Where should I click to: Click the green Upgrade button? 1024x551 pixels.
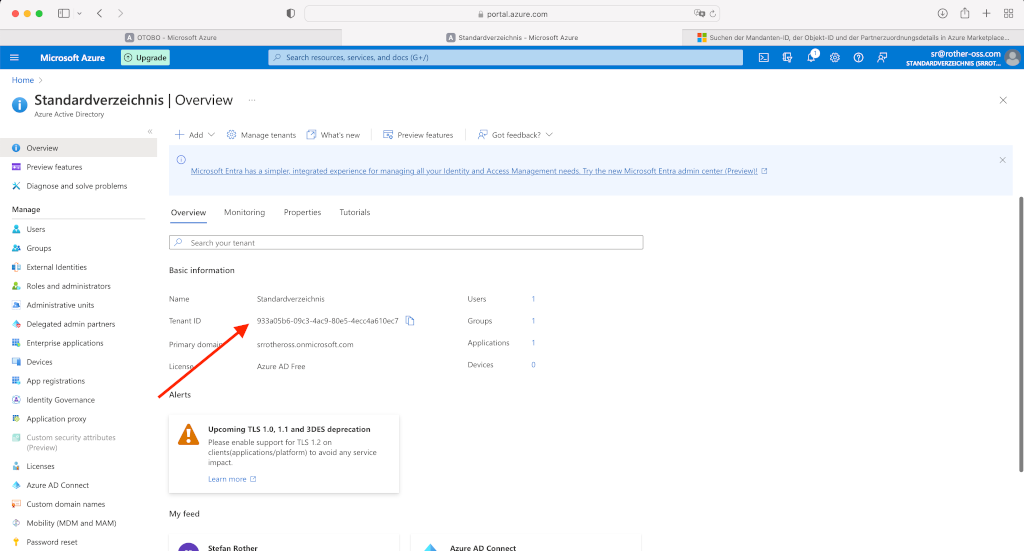point(146,58)
